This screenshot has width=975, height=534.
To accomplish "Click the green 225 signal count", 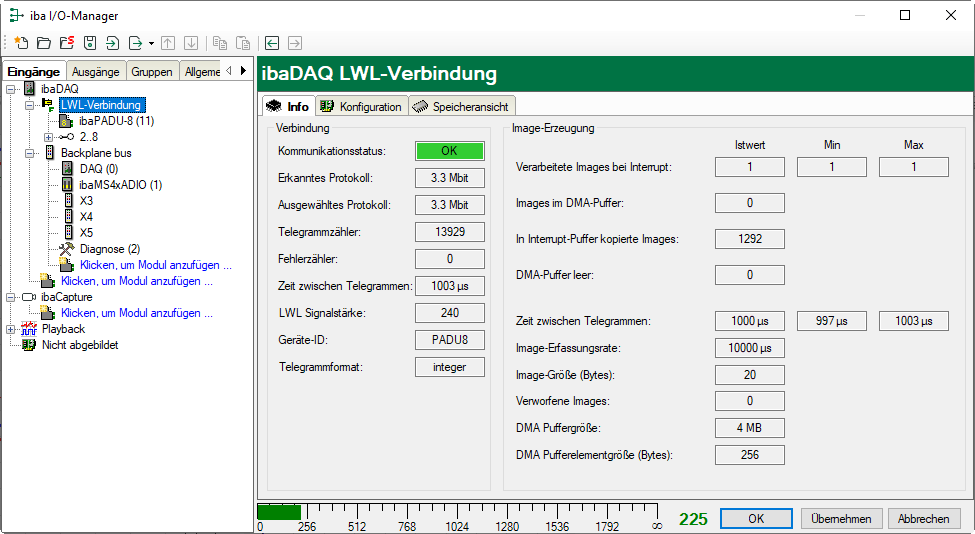I will pyautogui.click(x=693, y=519).
